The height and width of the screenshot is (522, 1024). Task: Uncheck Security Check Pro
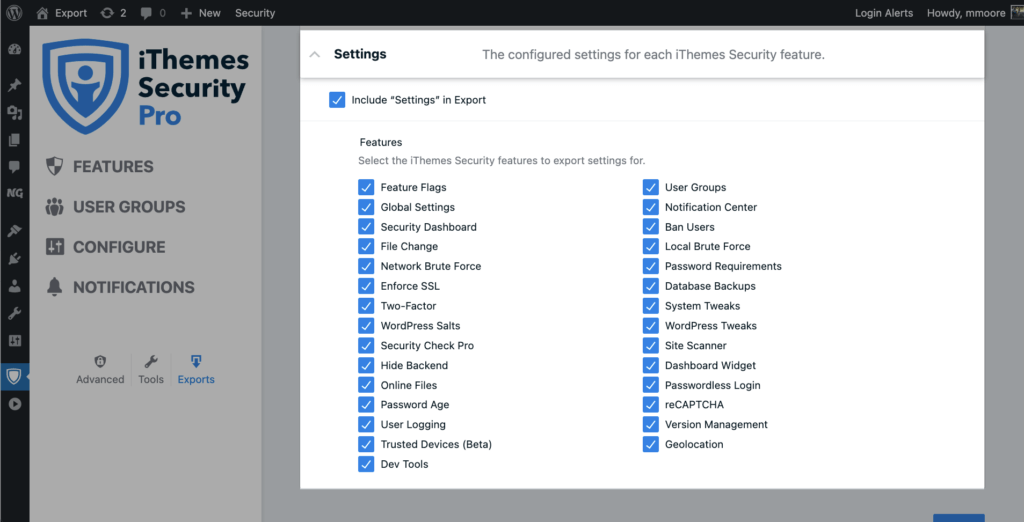coord(366,346)
